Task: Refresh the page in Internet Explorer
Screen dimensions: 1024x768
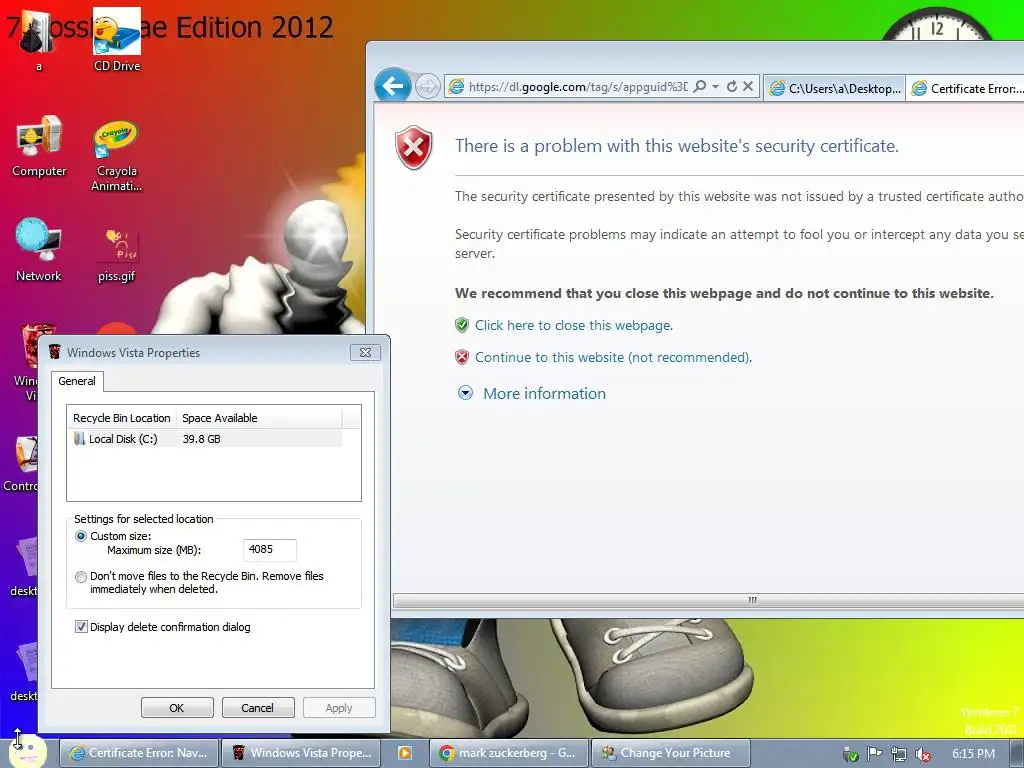Action: [732, 86]
